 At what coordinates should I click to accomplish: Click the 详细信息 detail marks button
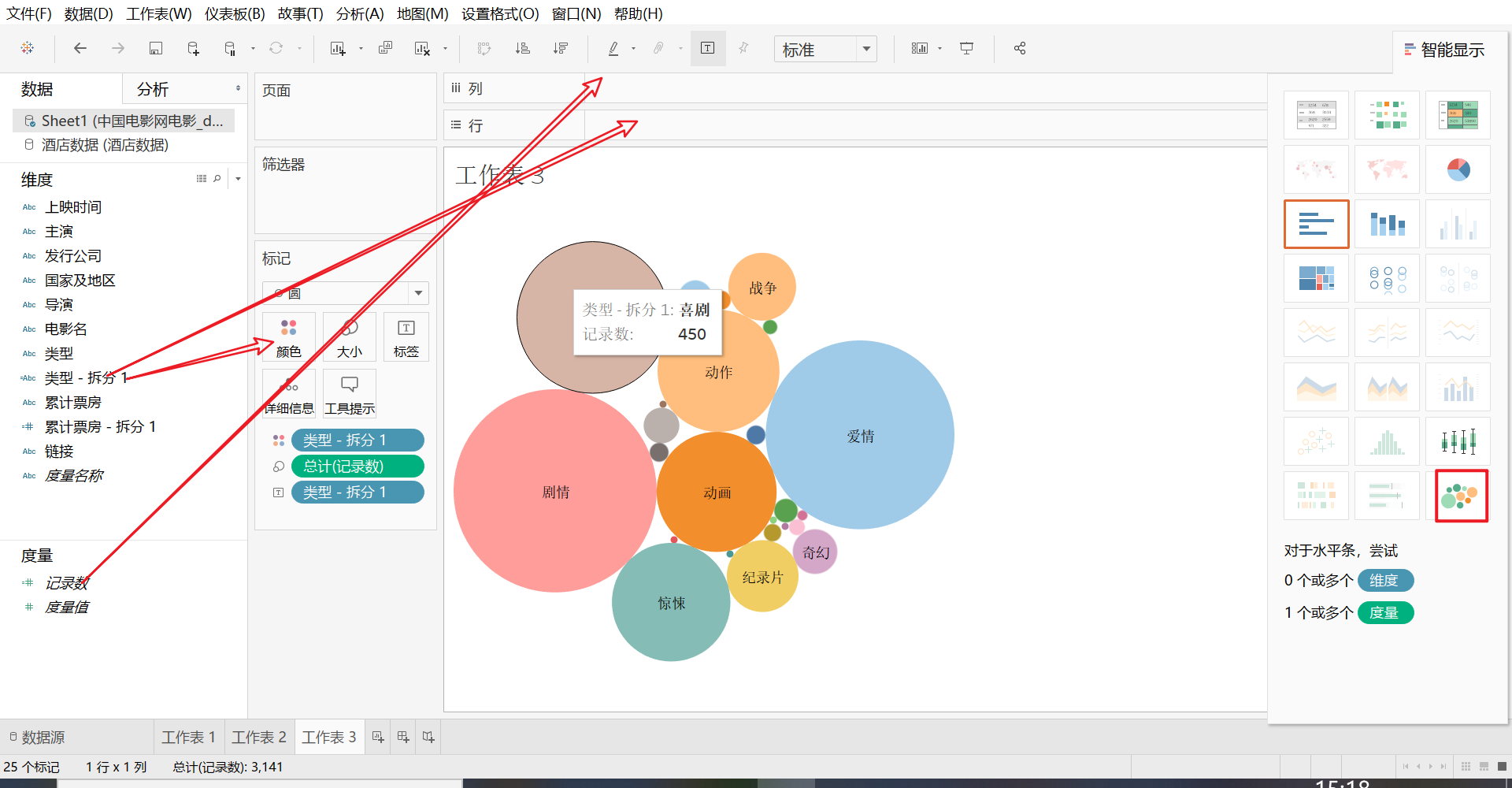point(289,393)
